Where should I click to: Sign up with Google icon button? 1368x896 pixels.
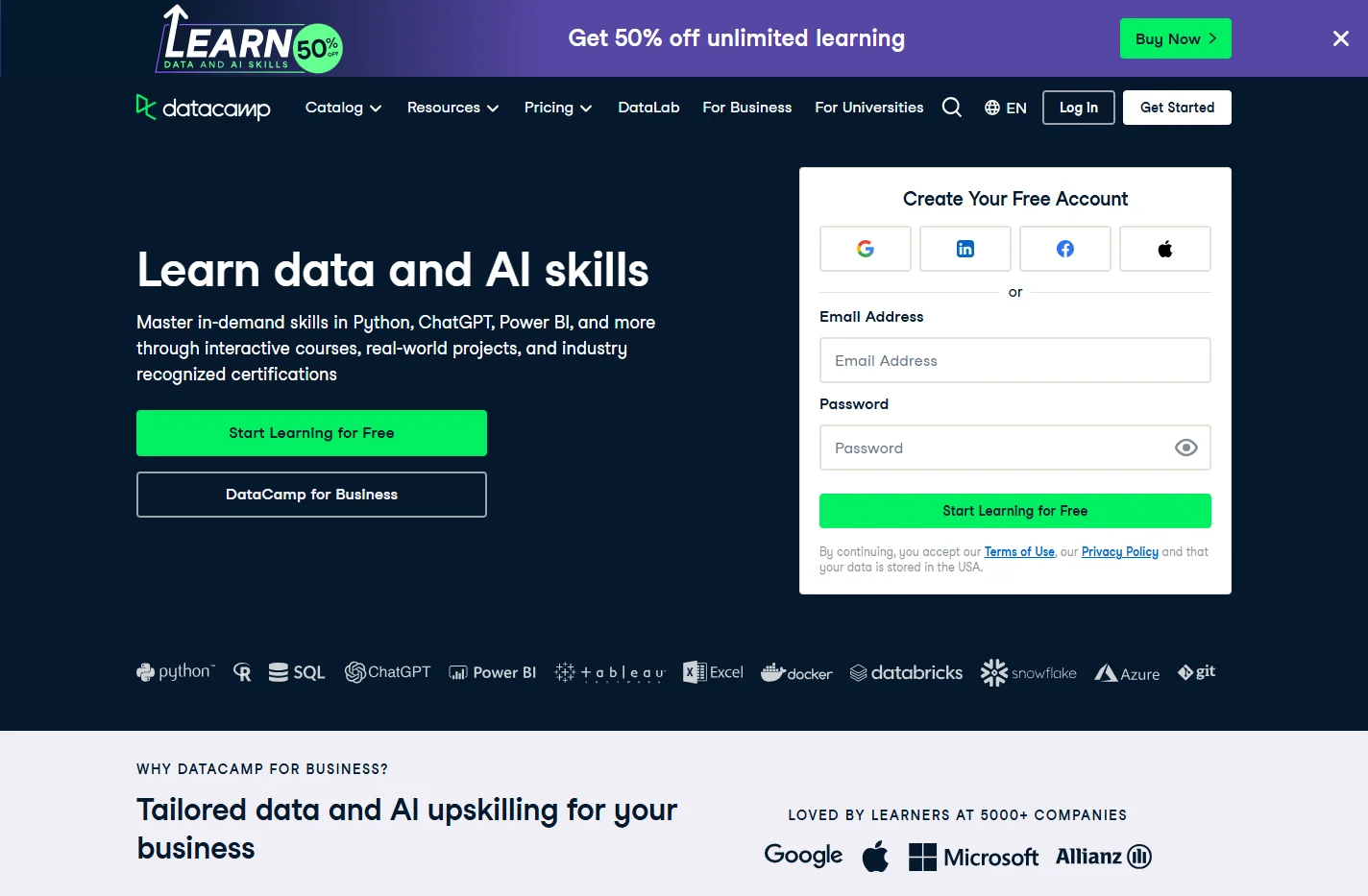coord(866,249)
